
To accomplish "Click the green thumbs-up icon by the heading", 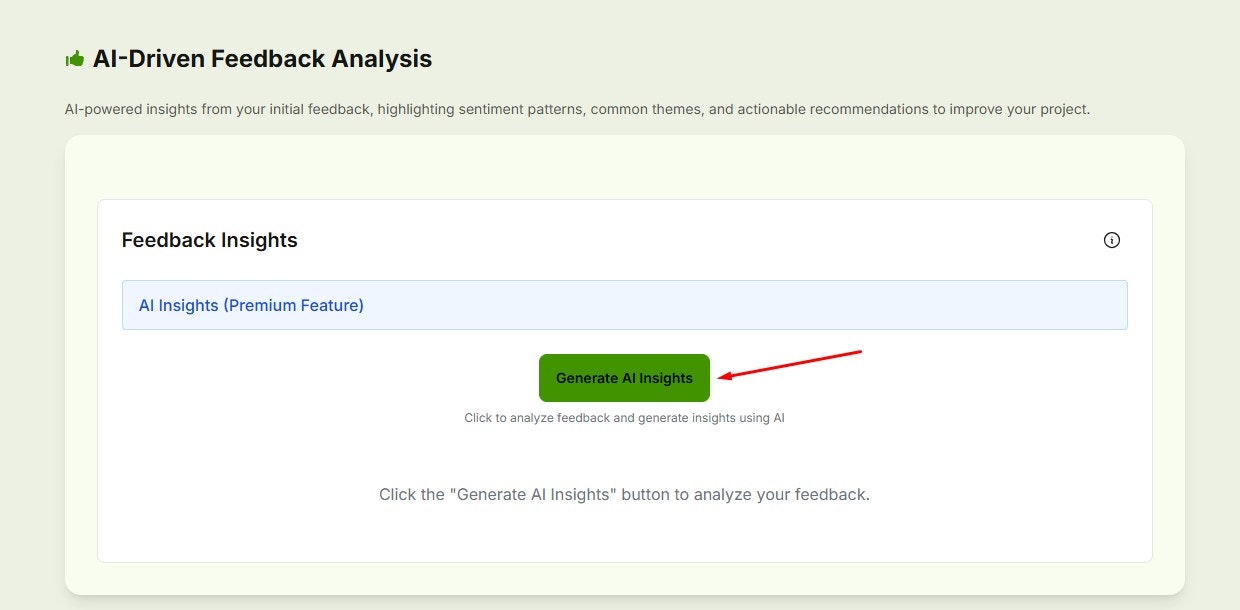I will coord(74,59).
